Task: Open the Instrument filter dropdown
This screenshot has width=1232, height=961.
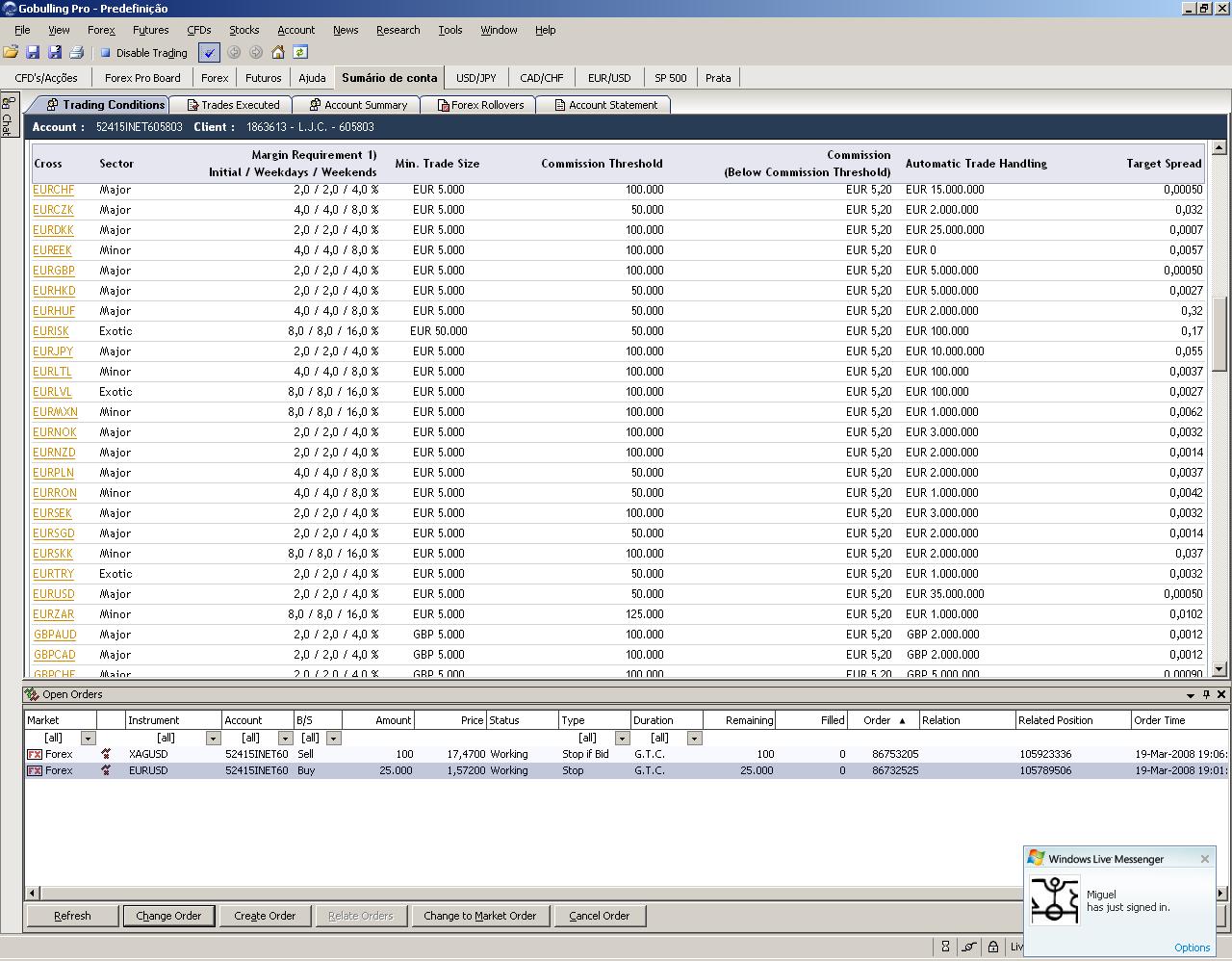Action: (x=213, y=739)
